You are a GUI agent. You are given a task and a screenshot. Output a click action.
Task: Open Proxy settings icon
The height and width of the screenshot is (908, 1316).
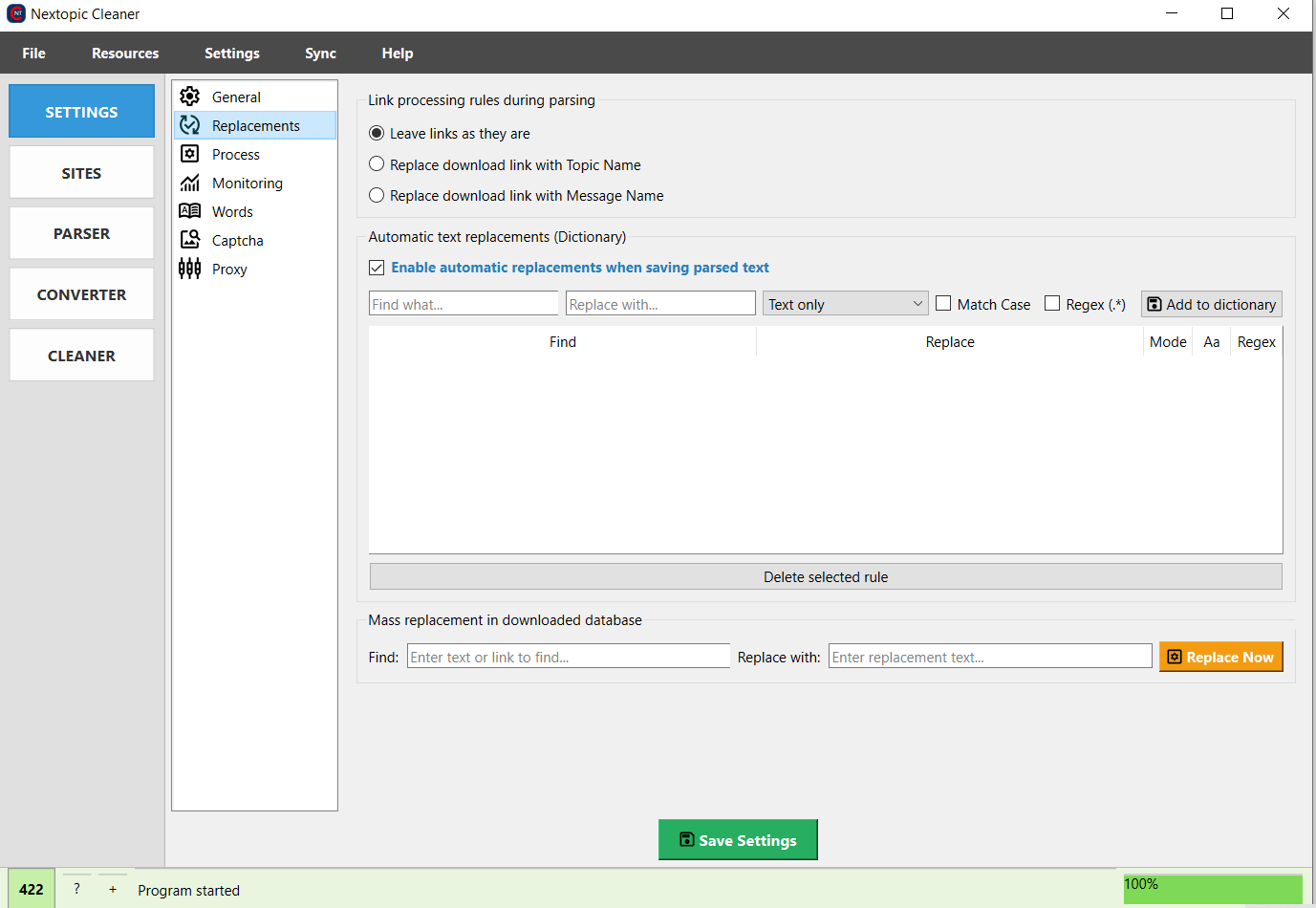[x=190, y=269]
